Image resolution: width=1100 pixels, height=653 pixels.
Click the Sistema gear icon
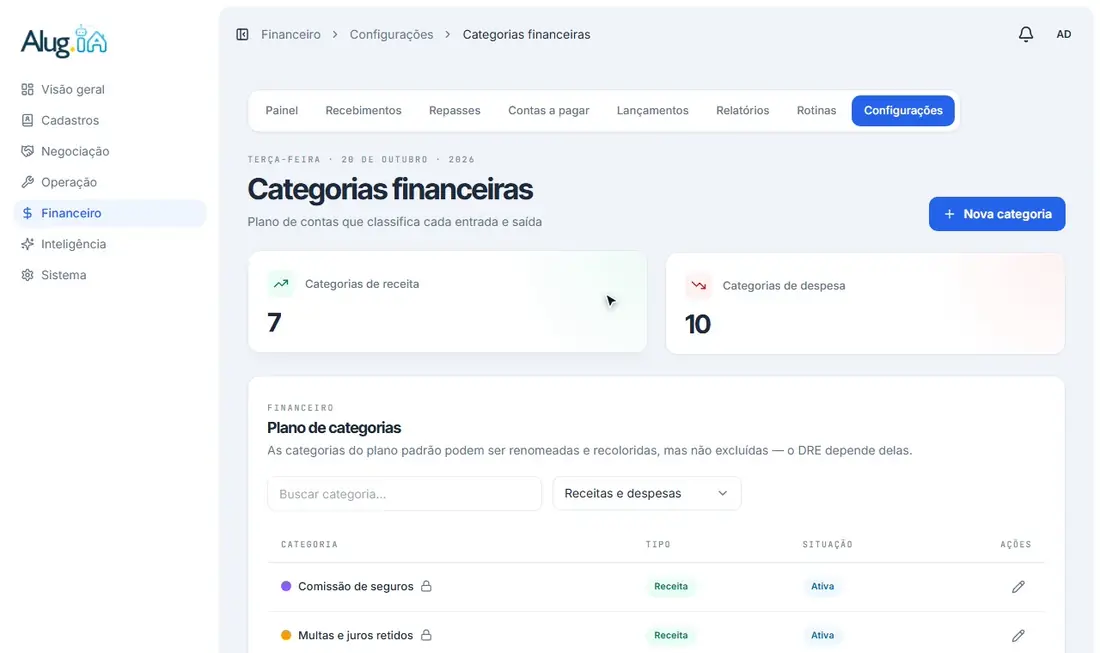(27, 274)
